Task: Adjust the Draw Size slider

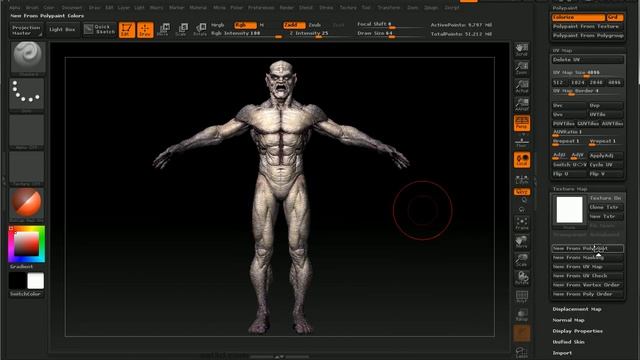Action: point(390,34)
